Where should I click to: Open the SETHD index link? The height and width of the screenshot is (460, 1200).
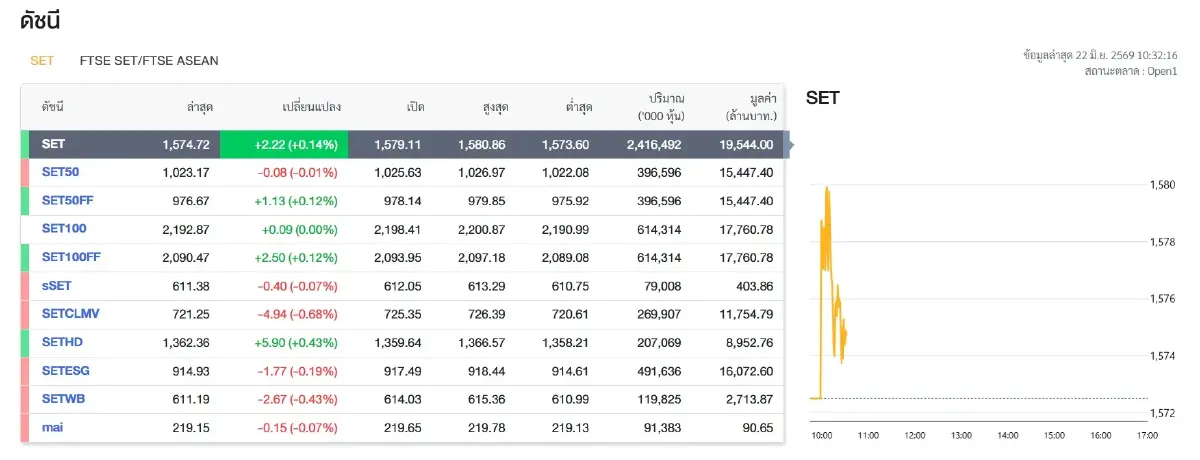[61, 342]
